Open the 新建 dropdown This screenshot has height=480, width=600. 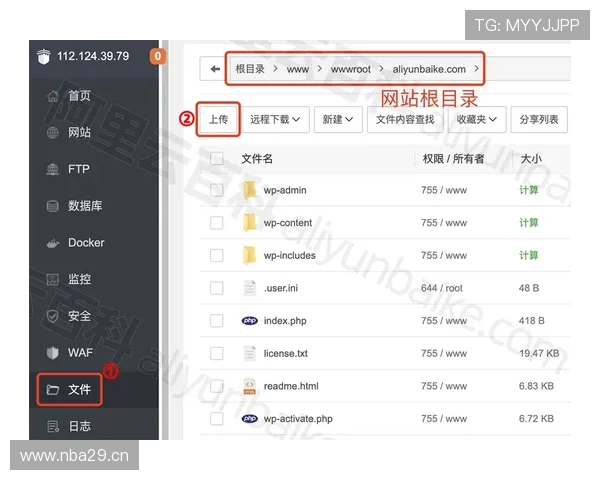pyautogui.click(x=338, y=119)
